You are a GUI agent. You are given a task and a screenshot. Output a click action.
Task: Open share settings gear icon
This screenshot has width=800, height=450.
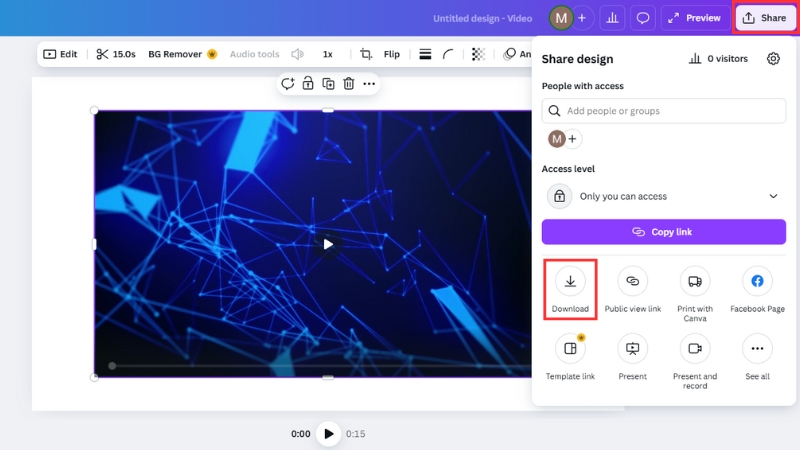point(773,59)
